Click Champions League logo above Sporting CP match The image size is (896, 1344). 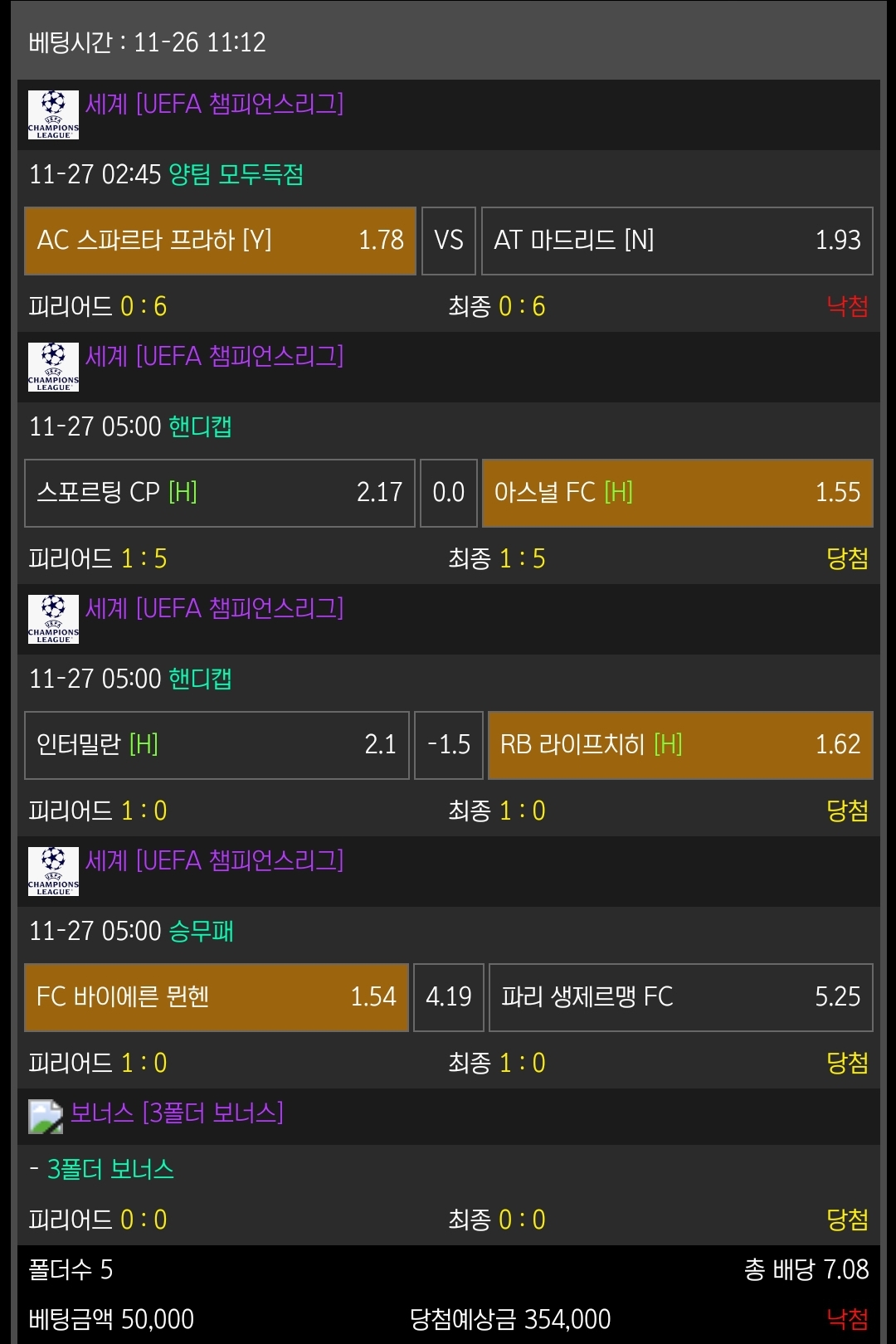click(53, 367)
